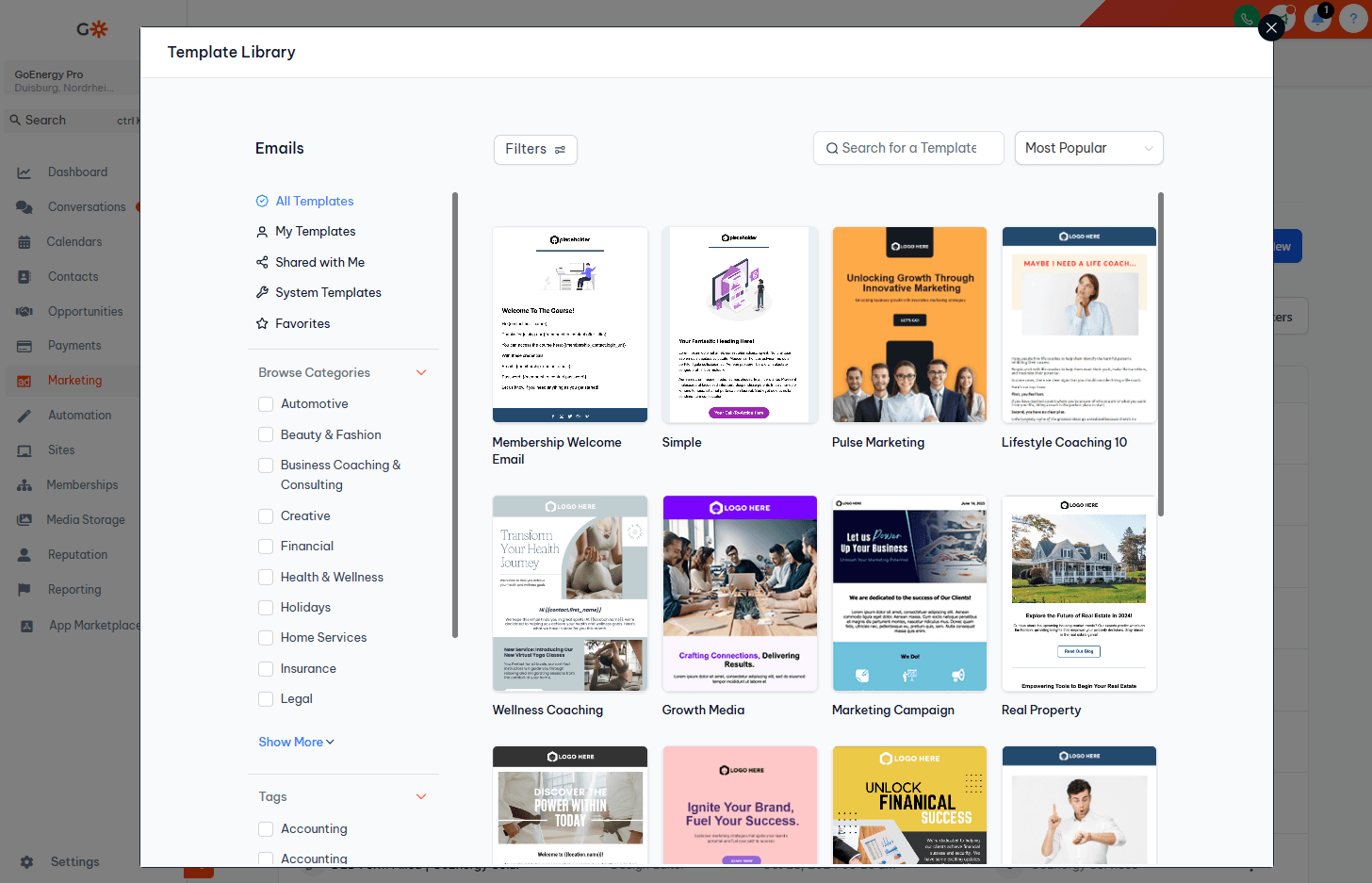Click the Media Storage icon in the background sidebar
1372x883 pixels.
click(24, 520)
